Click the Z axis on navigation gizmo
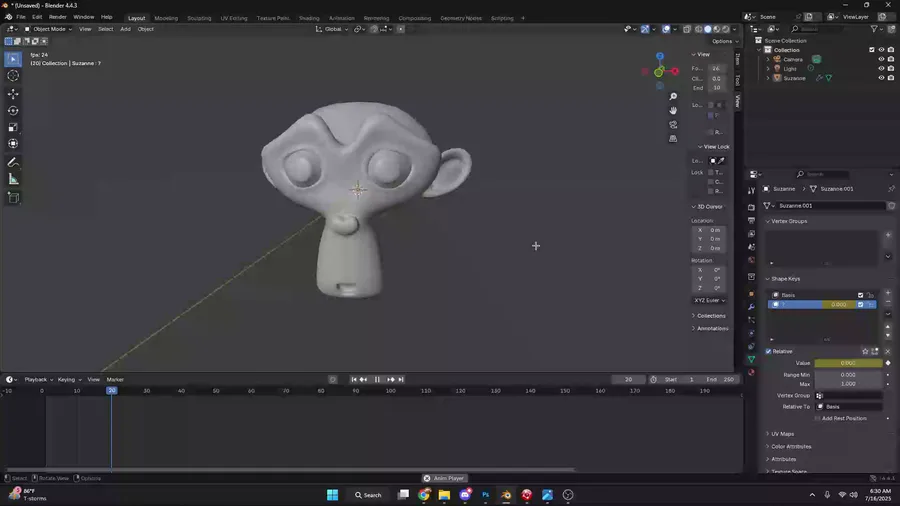This screenshot has width=900, height=506. tap(660, 56)
